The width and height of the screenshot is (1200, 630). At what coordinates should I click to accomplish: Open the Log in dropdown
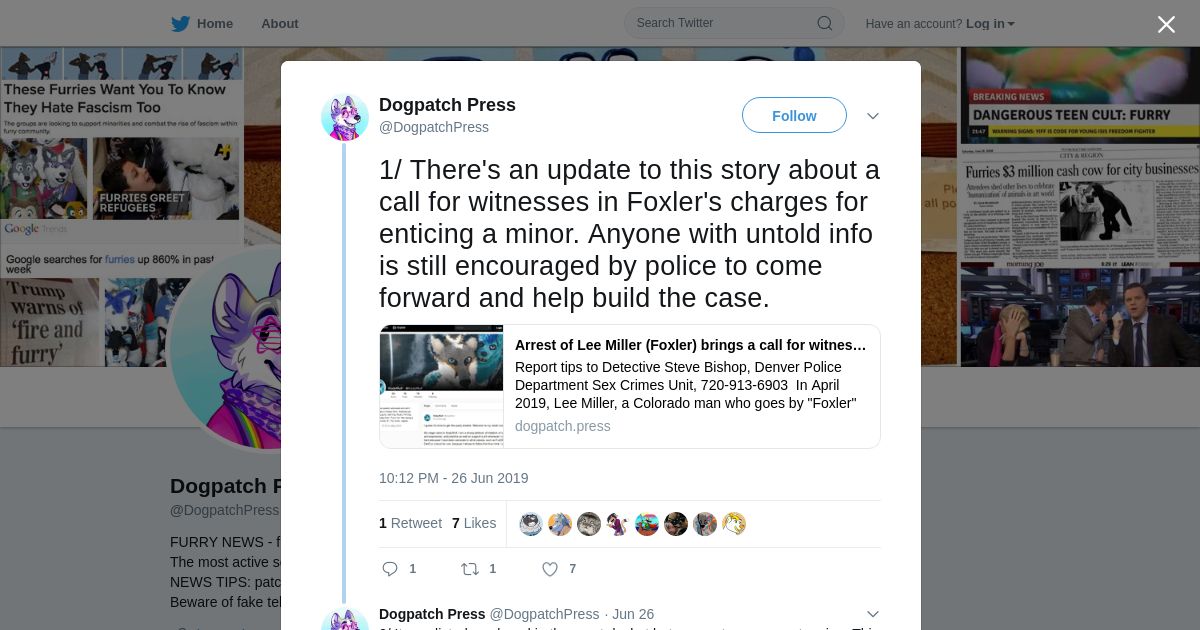point(990,24)
